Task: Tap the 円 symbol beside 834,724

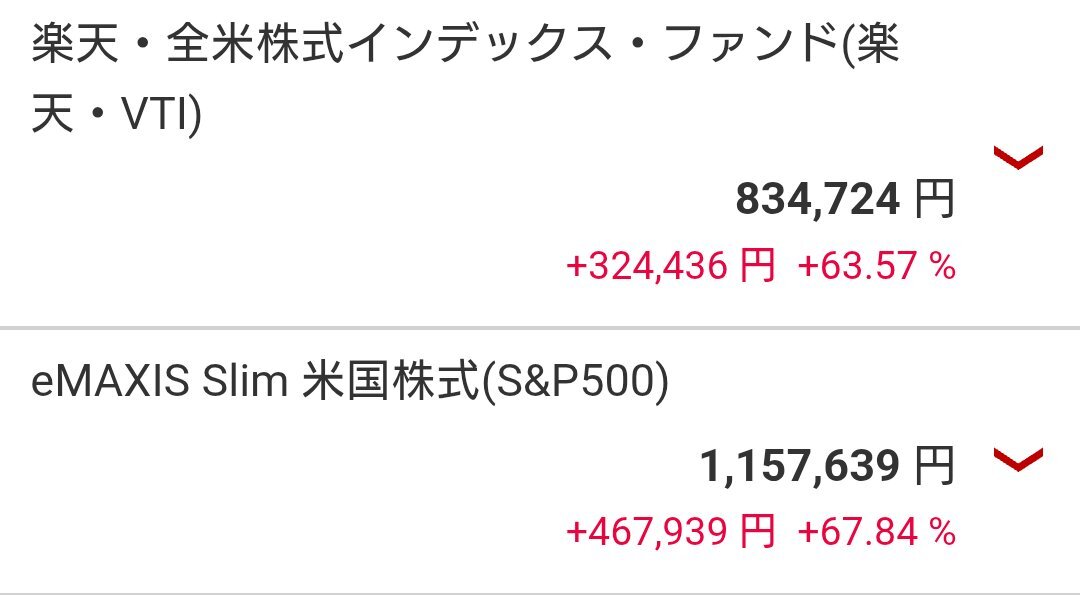Action: pyautogui.click(x=935, y=198)
